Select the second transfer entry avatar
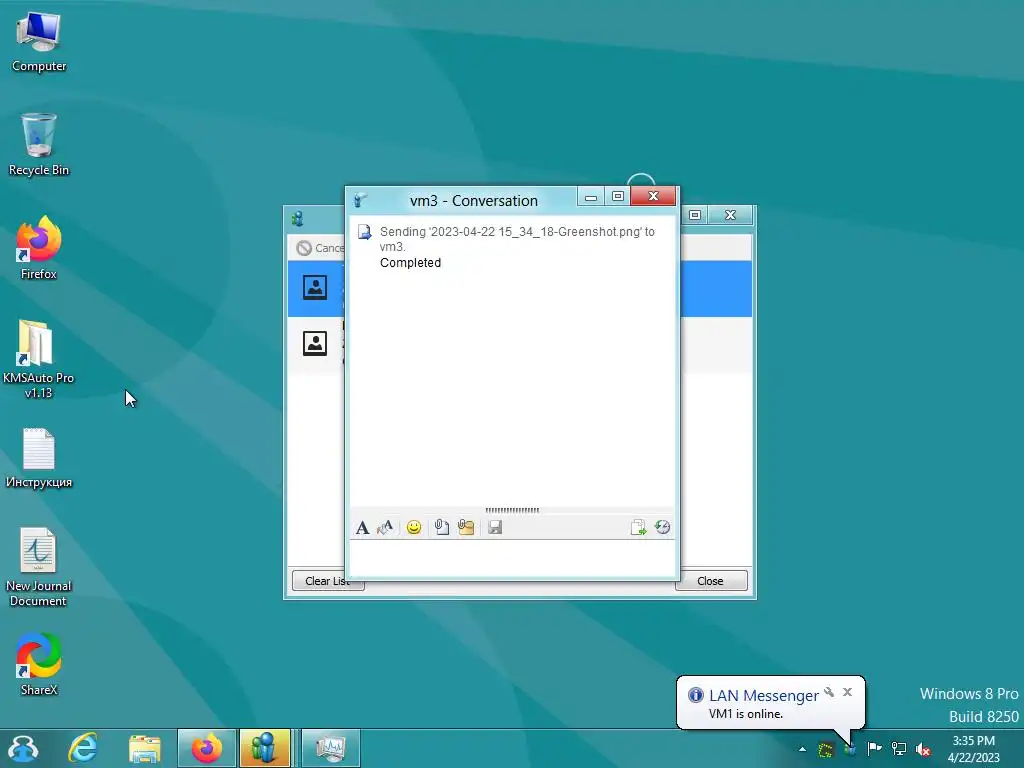This screenshot has width=1024, height=768. click(315, 344)
